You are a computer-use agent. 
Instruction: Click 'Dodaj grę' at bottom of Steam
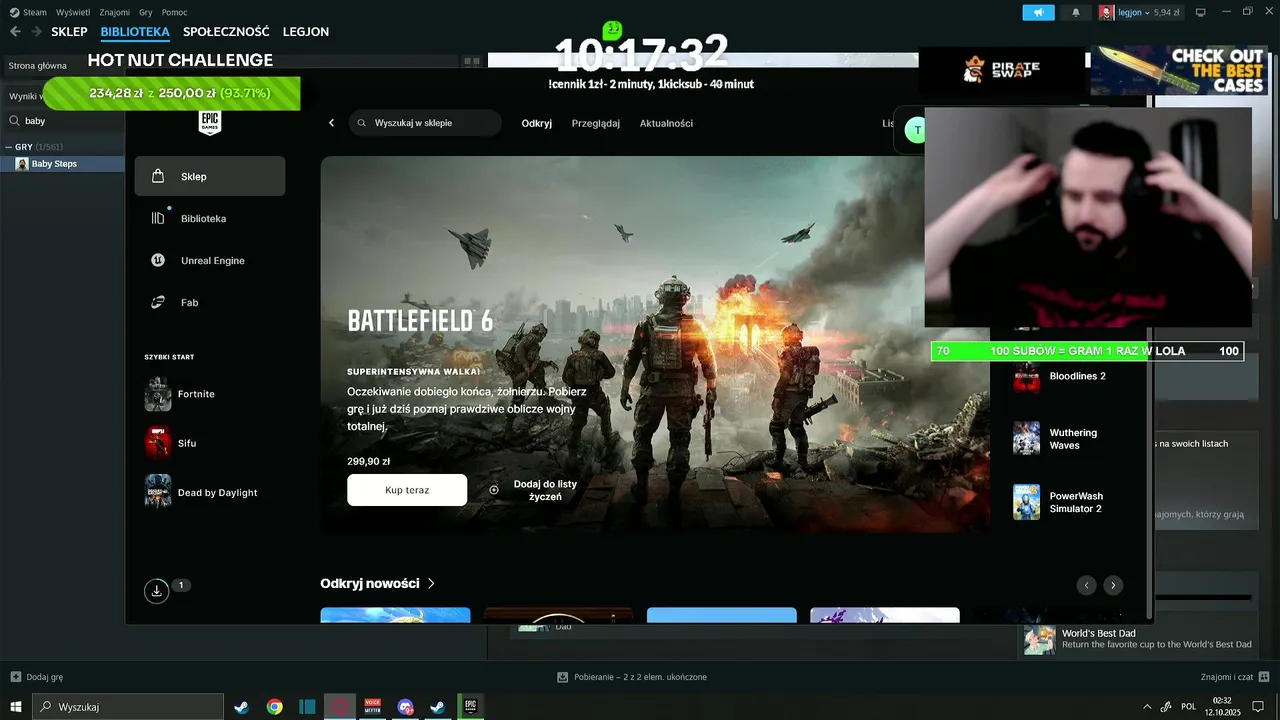(x=37, y=677)
